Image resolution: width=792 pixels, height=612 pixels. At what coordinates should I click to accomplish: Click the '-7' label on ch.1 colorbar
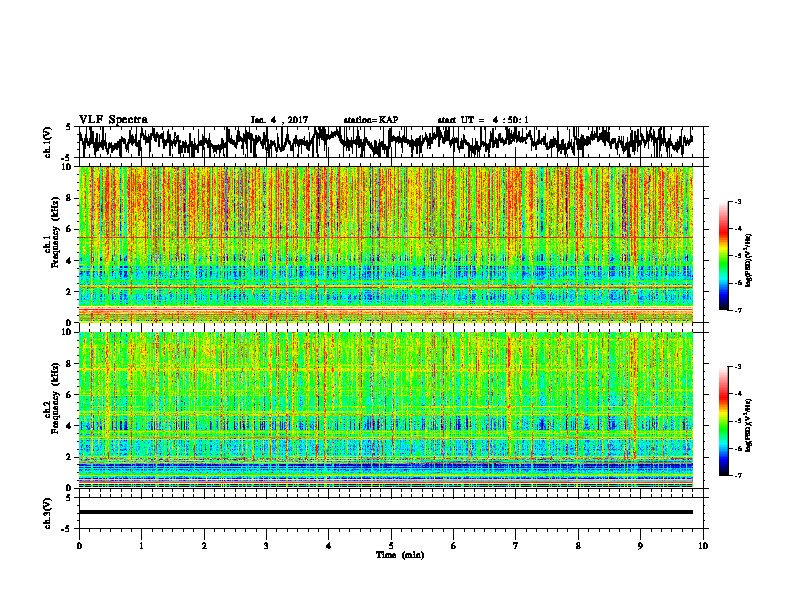[x=737, y=310]
